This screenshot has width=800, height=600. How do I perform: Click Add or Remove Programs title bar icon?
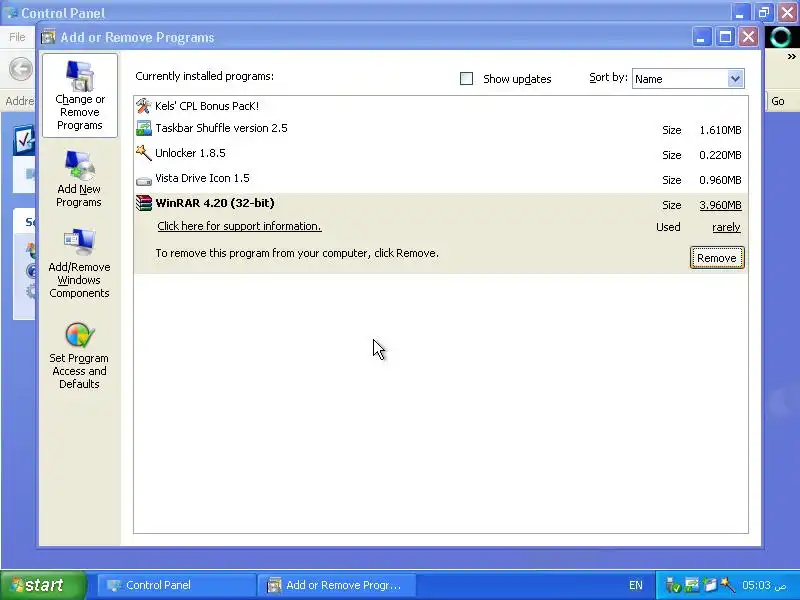click(x=48, y=37)
